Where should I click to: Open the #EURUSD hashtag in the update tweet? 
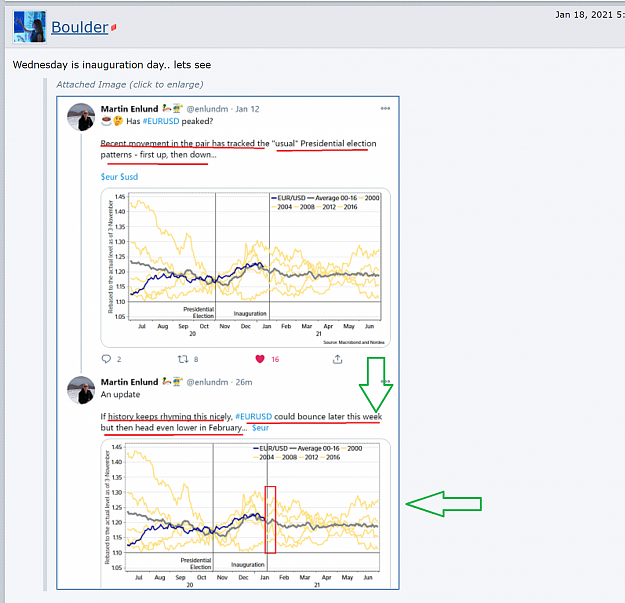(x=254, y=416)
